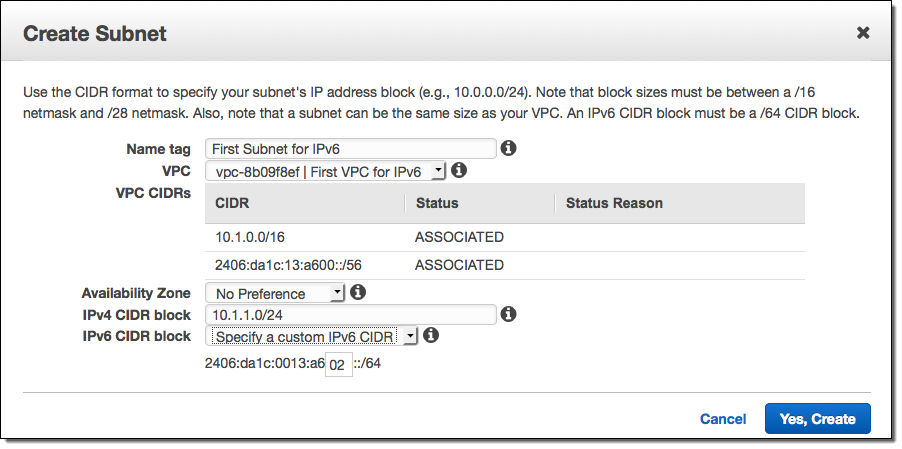Click the Status column header
This screenshot has width=902, height=449.
coord(436,203)
